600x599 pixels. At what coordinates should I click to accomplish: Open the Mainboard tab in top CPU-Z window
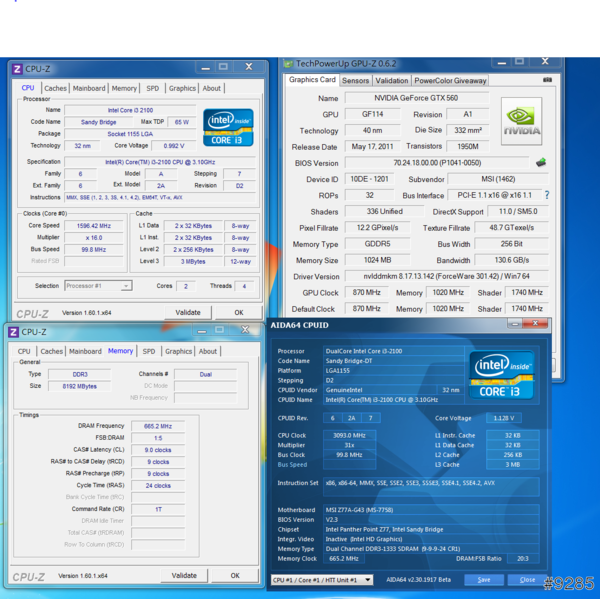(x=89, y=88)
